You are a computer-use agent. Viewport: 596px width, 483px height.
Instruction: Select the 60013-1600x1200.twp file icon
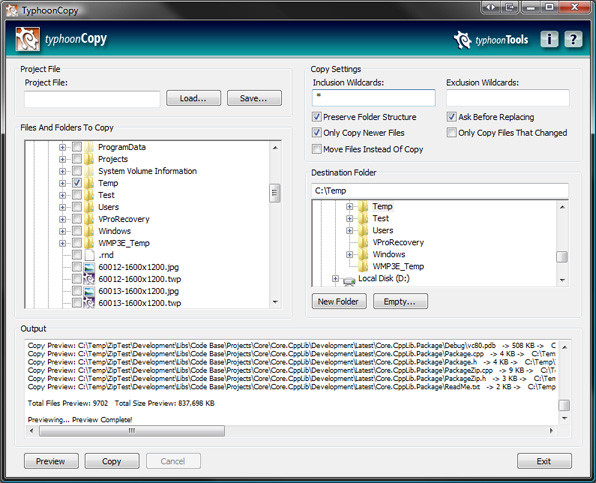(89, 303)
